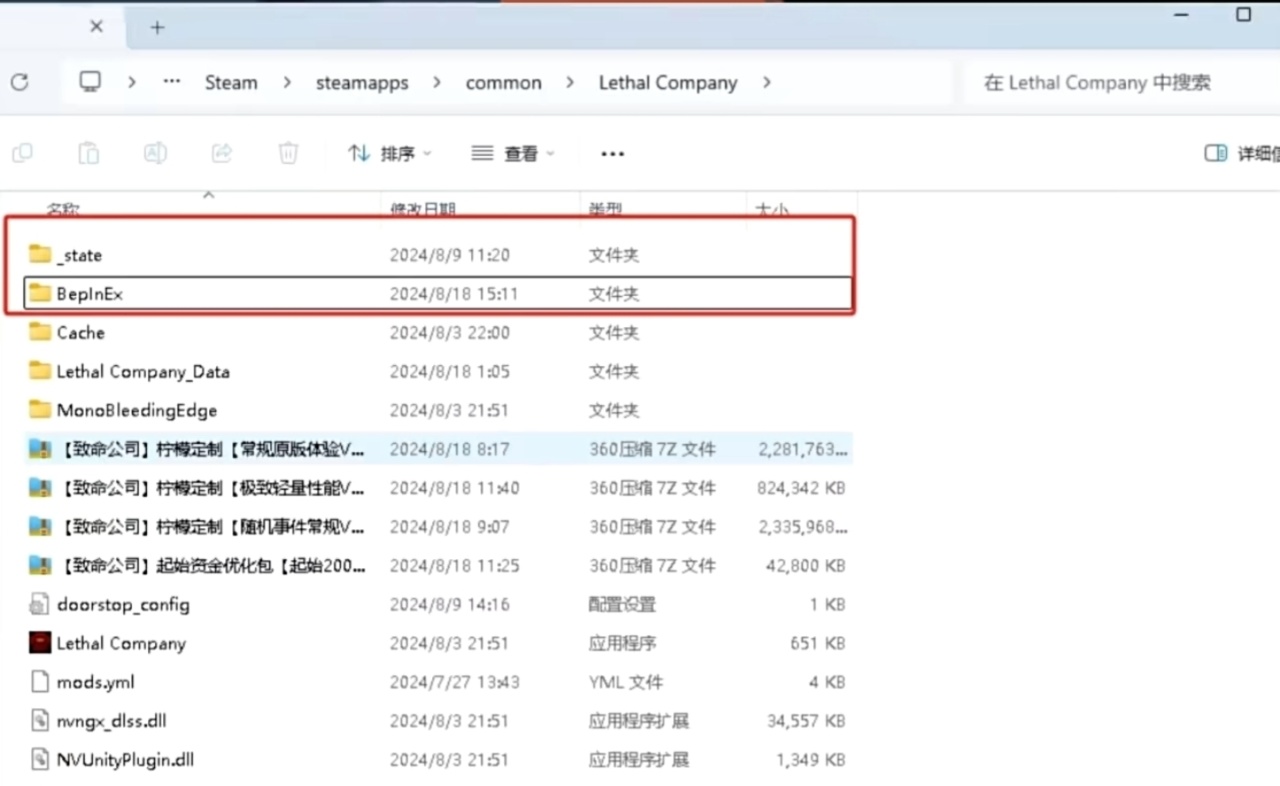Open the 查看 view dropdown
1280x786 pixels.
point(513,154)
